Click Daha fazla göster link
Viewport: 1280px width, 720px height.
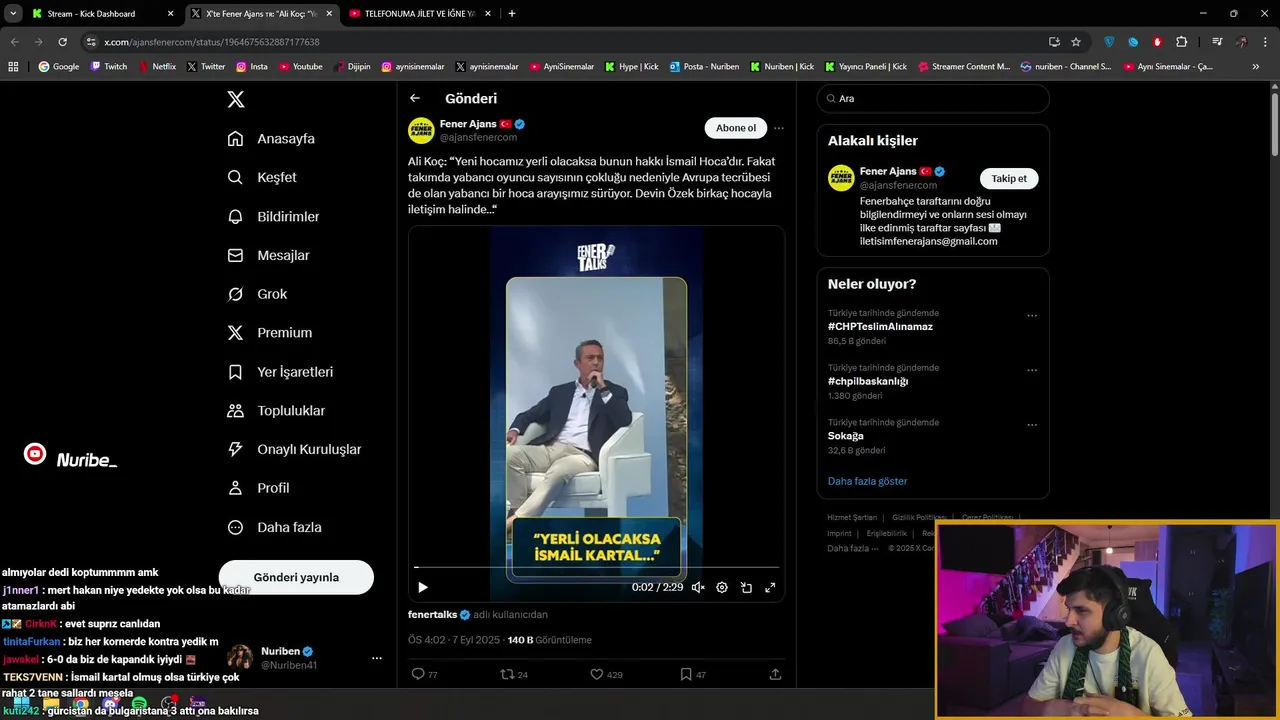pos(867,481)
